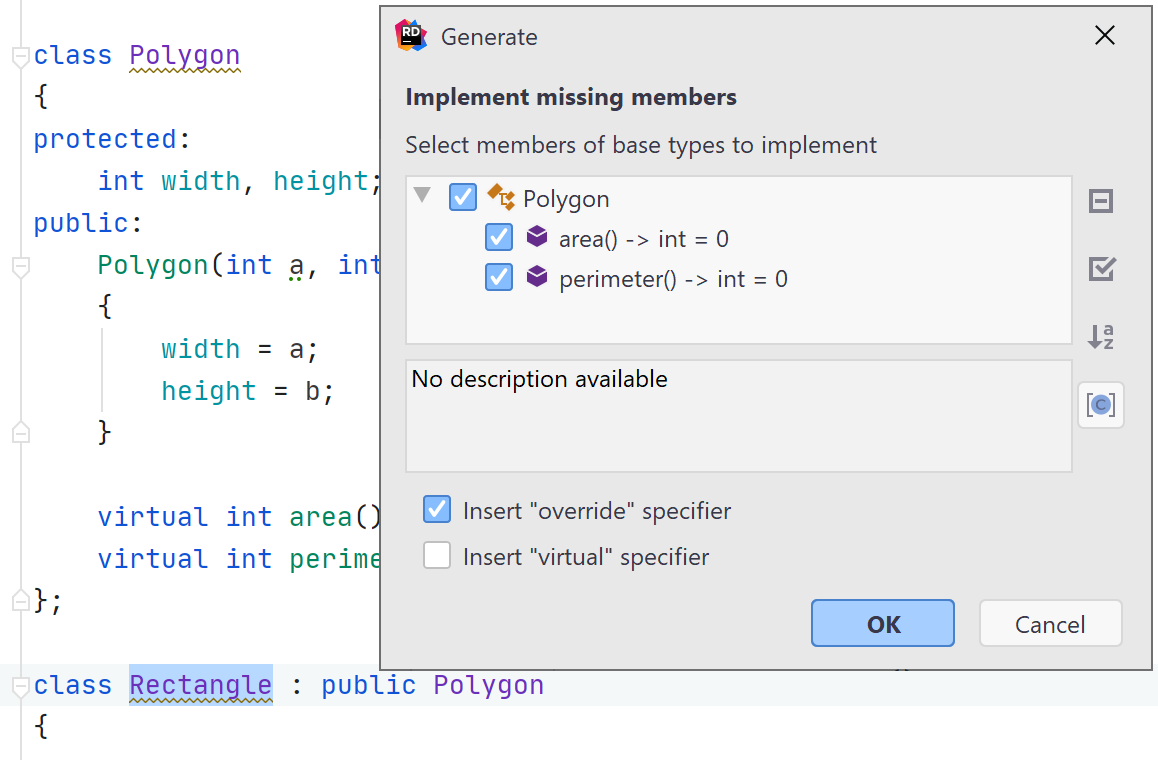Screen dimensions: 1158x760
Task: Click the purple method icon beside area()
Action: pyautogui.click(x=537, y=237)
